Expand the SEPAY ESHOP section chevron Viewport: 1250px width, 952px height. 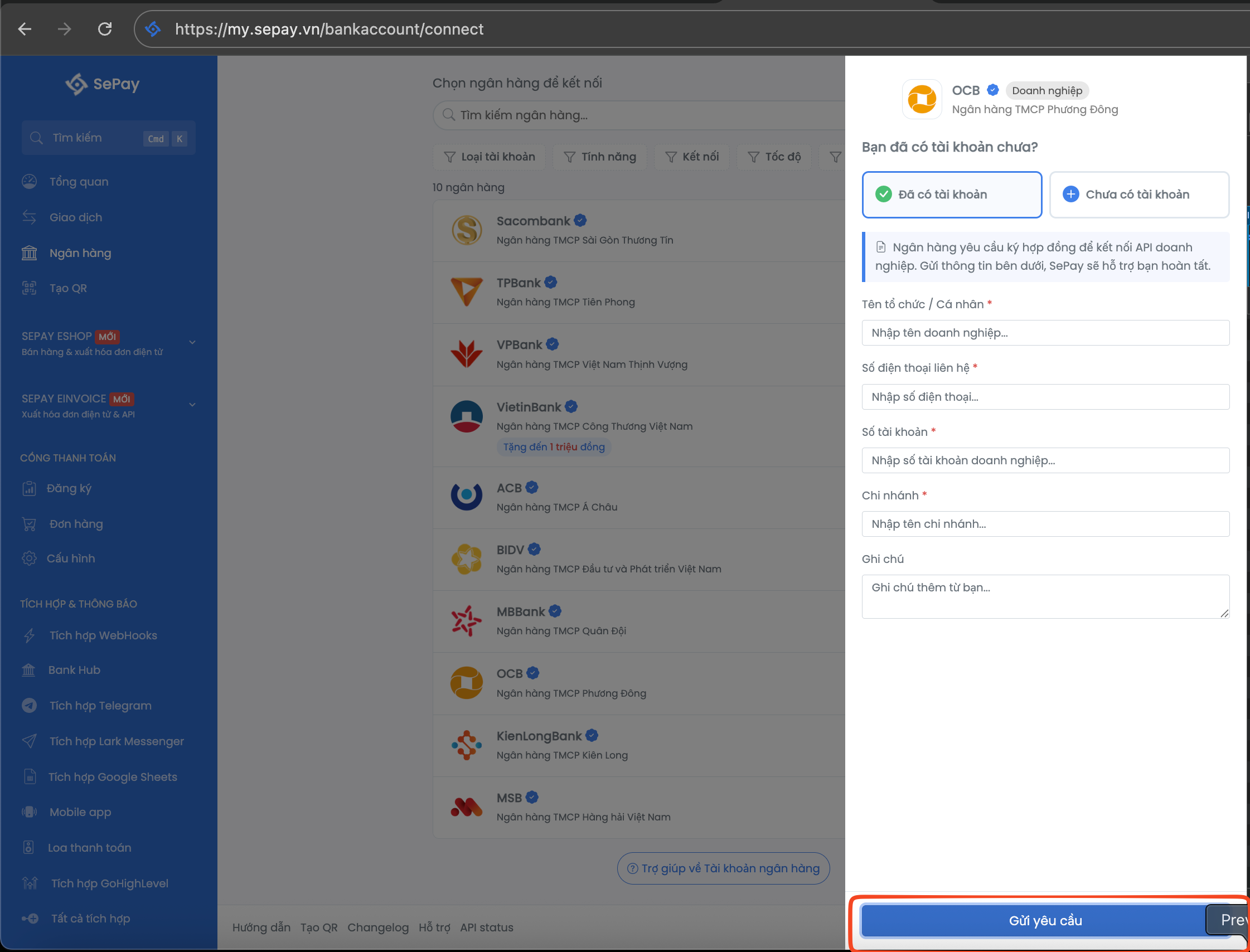click(x=192, y=342)
